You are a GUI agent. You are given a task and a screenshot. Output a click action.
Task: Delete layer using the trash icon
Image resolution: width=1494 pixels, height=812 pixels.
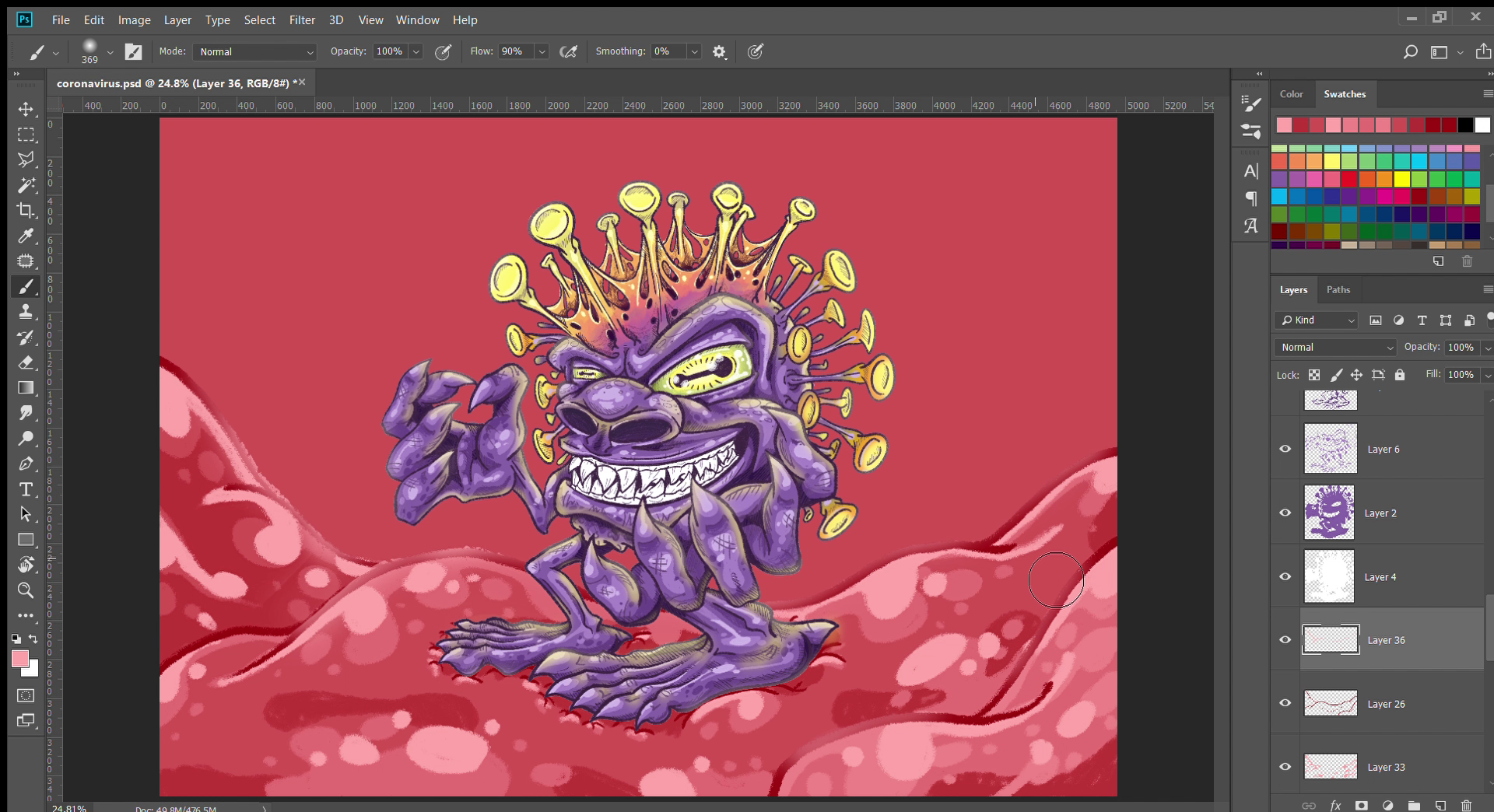[x=1466, y=805]
